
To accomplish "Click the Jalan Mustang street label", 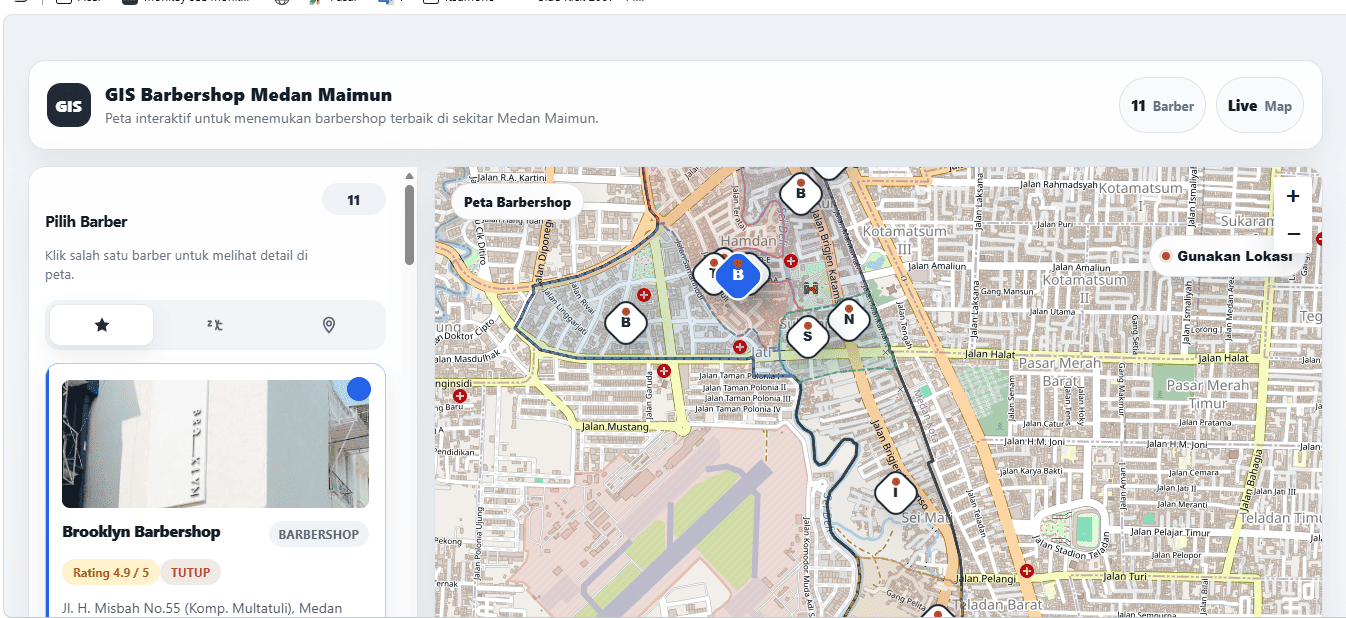I will (614, 427).
